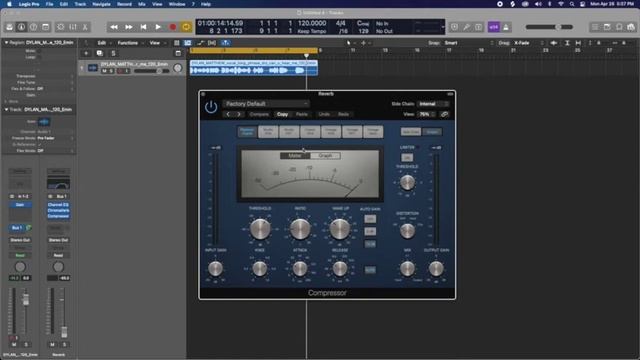
Task: Toggle the Limiter On button
Action: pyautogui.click(x=407, y=158)
